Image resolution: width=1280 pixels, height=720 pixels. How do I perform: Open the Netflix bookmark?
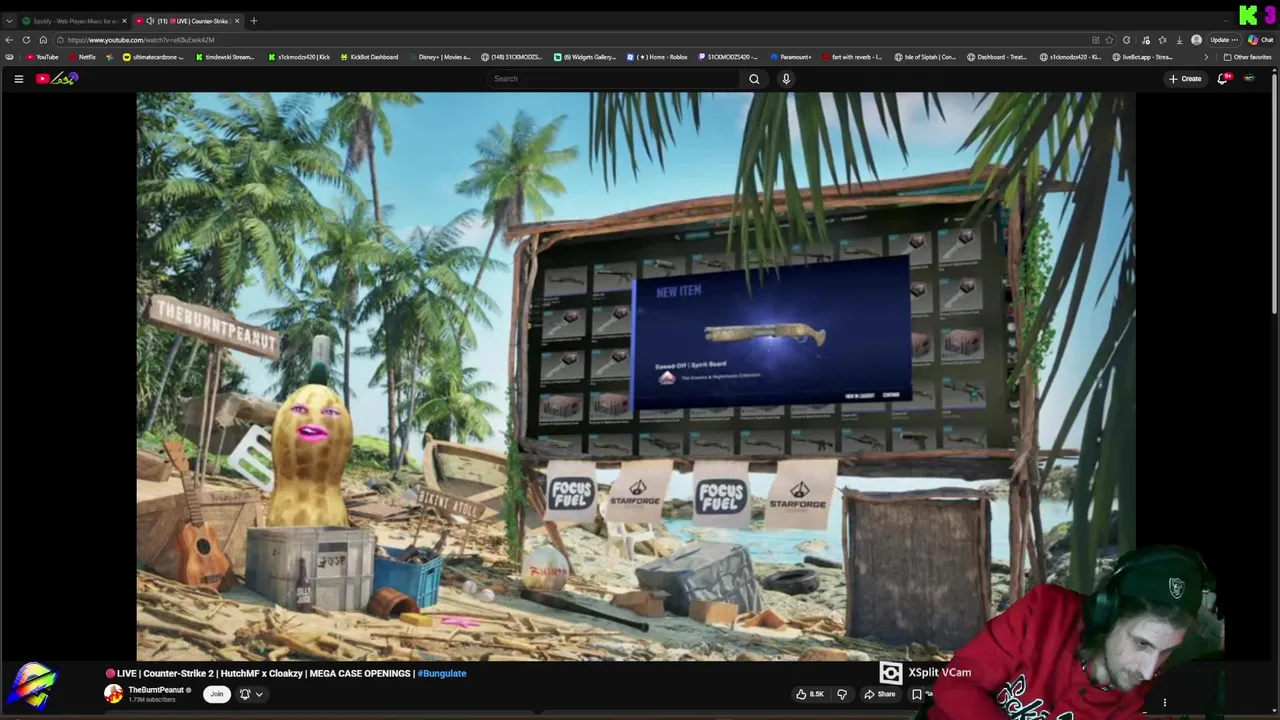tap(81, 57)
